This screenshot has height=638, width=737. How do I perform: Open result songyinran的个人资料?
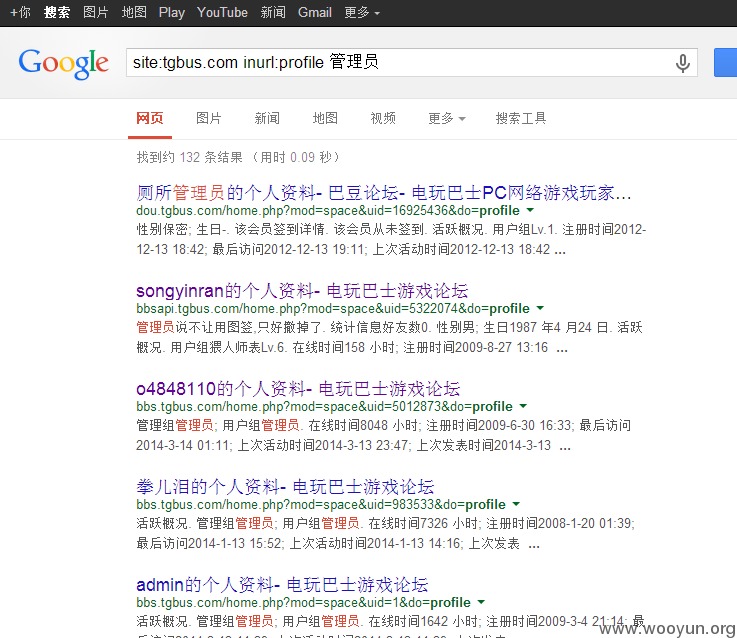pyautogui.click(x=302, y=291)
